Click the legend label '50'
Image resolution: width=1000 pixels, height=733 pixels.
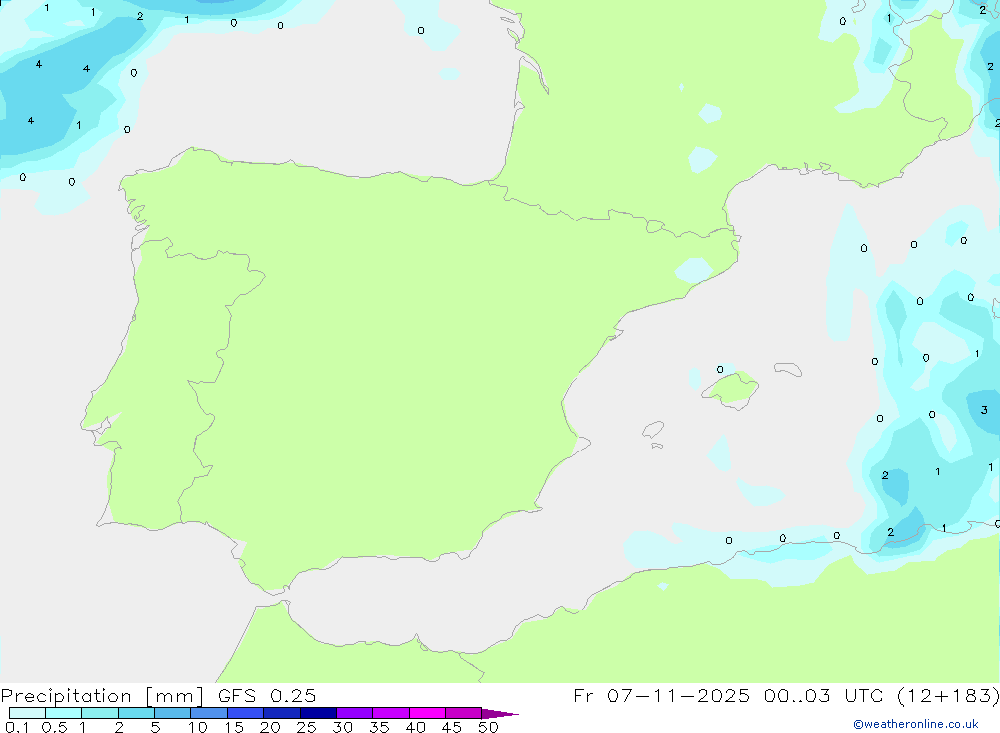489,727
